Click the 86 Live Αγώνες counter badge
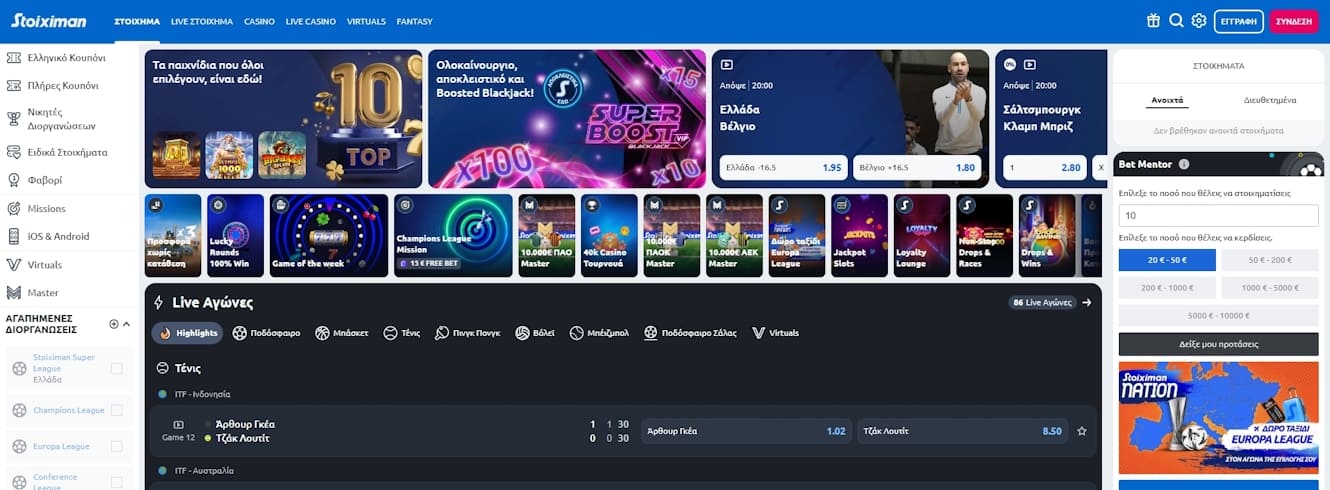The height and width of the screenshot is (490, 1330). point(1042,302)
